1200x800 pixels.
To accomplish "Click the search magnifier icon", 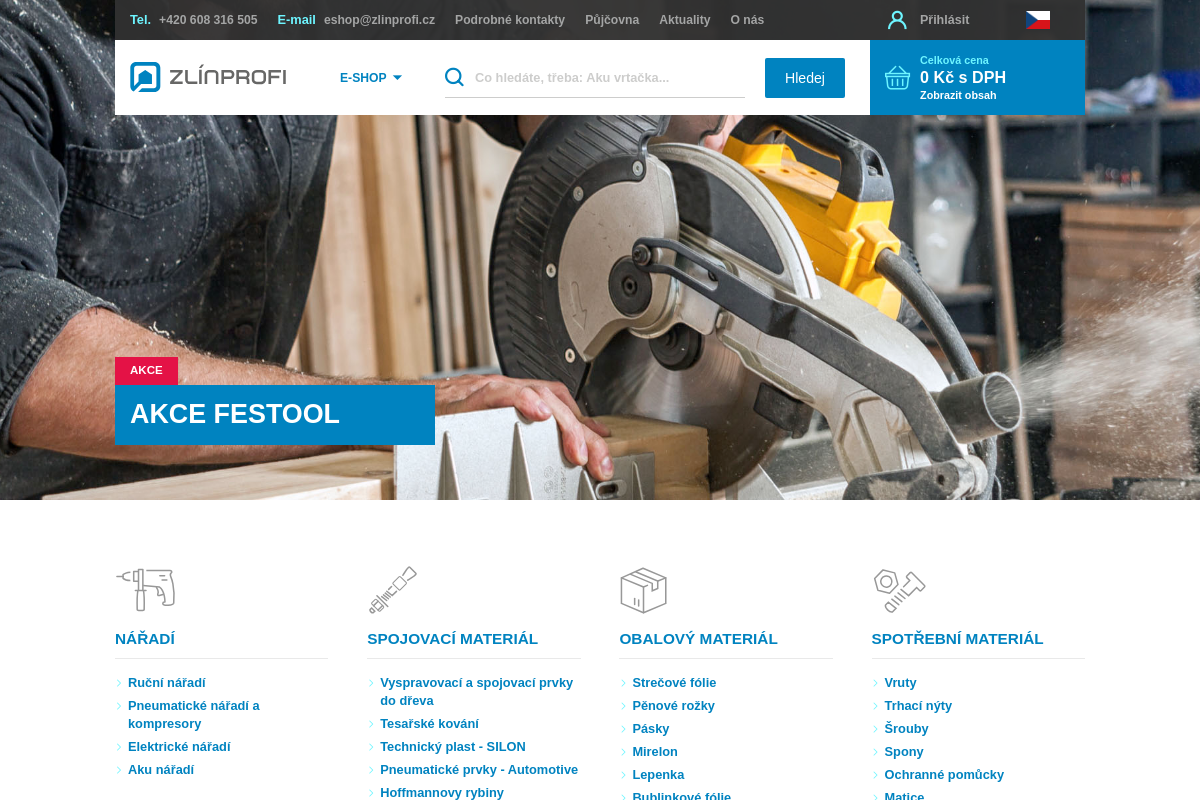I will (454, 77).
